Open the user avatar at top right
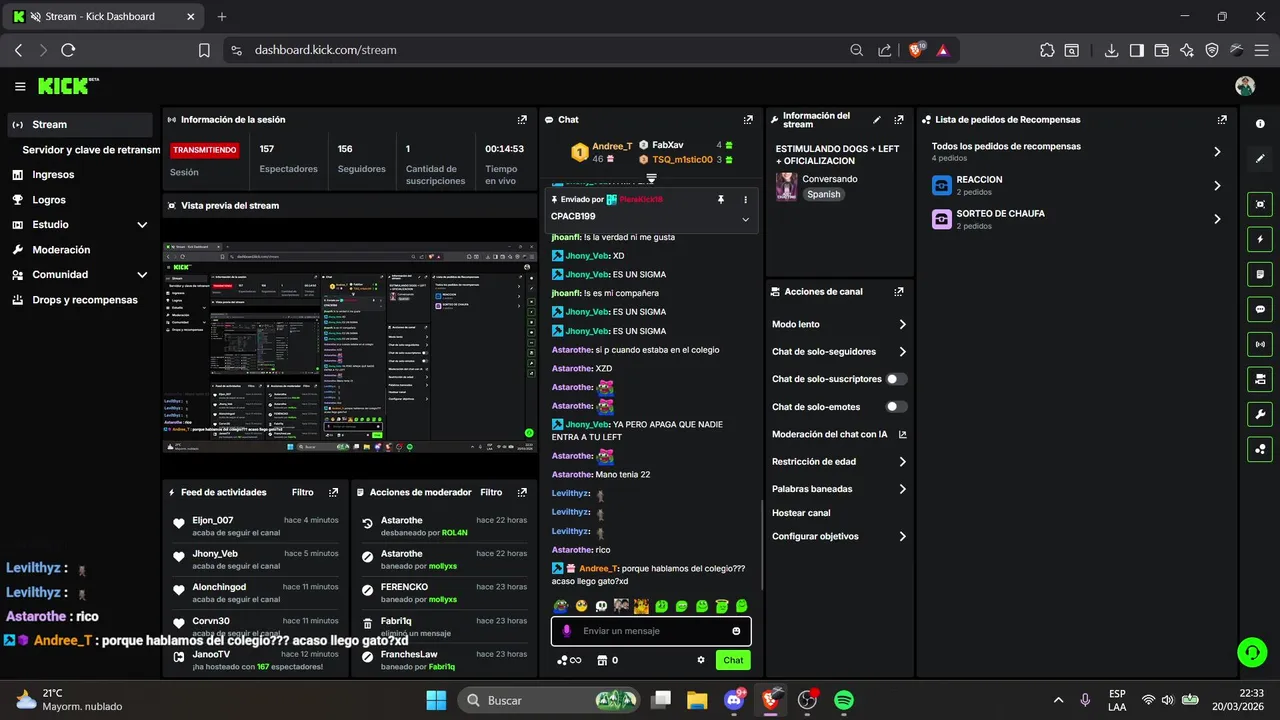 [1245, 86]
